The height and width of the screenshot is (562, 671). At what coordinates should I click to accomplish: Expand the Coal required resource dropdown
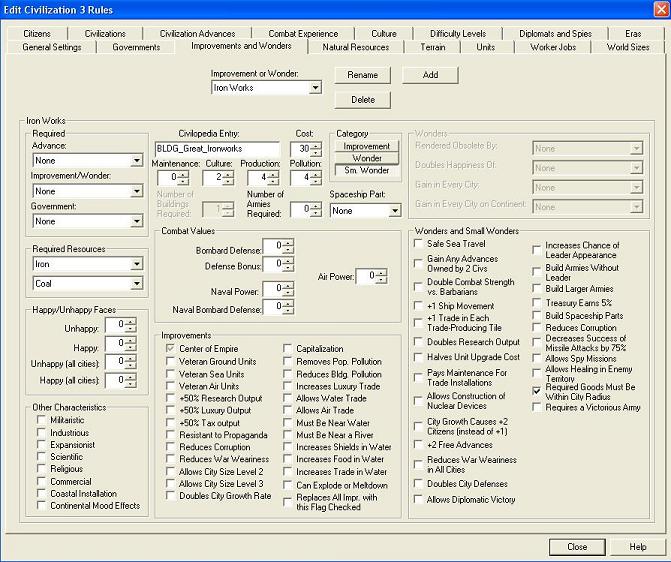pos(135,283)
